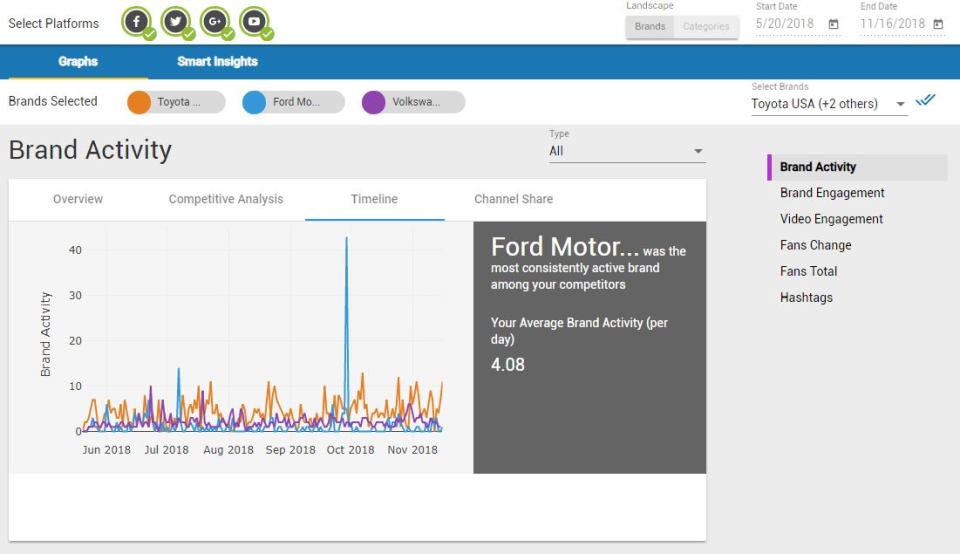Click the orange Toyota brand chip
Image resolution: width=960 pixels, height=554 pixels.
click(x=176, y=102)
